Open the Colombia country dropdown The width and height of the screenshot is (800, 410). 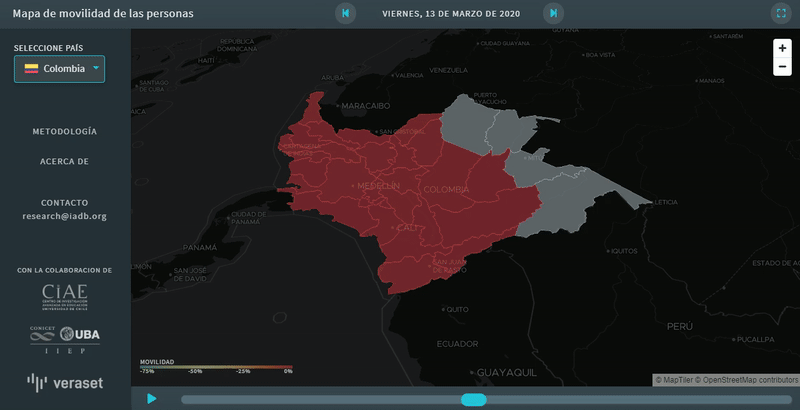tap(58, 69)
